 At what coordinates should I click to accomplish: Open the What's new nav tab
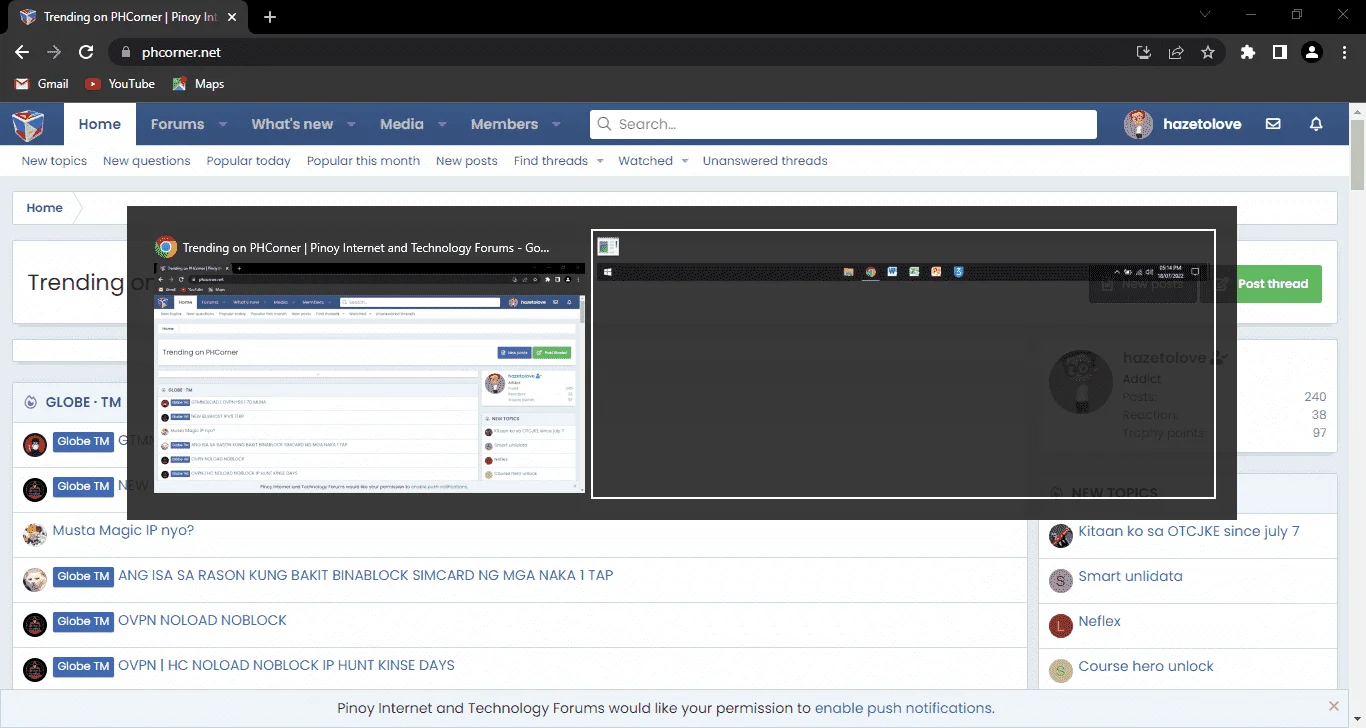292,124
